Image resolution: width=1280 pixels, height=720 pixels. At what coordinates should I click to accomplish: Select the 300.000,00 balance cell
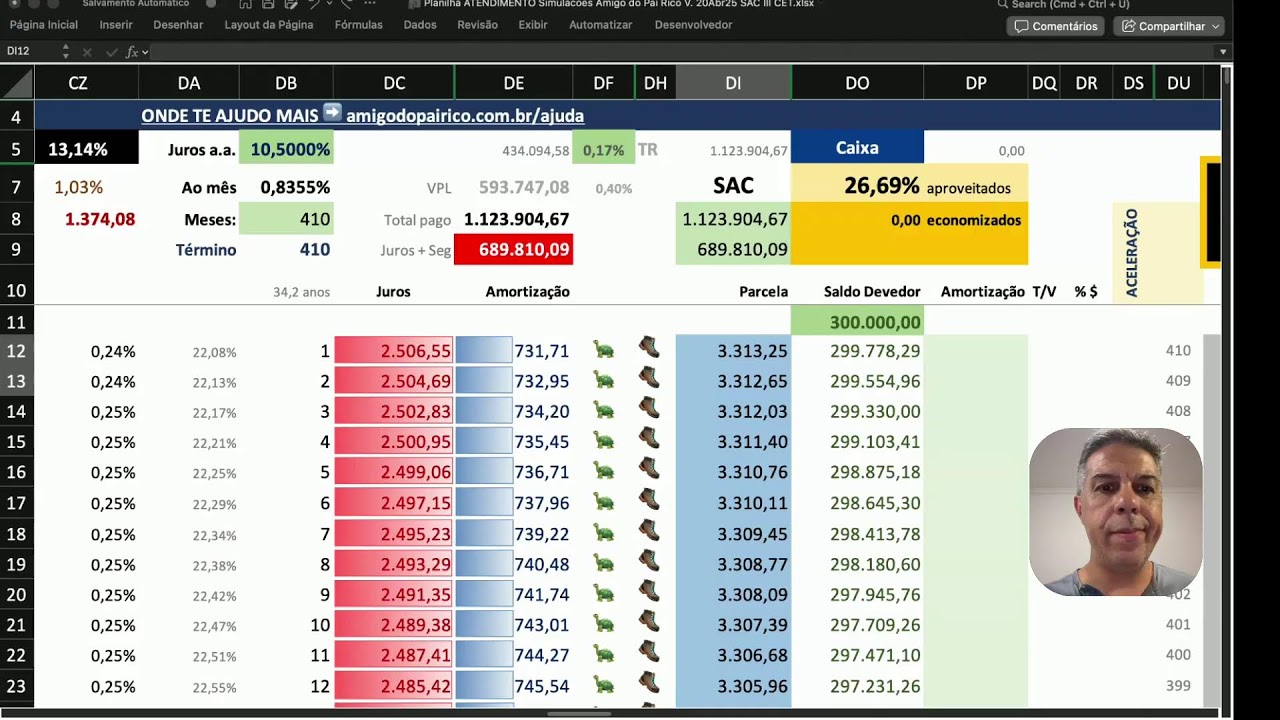point(857,322)
